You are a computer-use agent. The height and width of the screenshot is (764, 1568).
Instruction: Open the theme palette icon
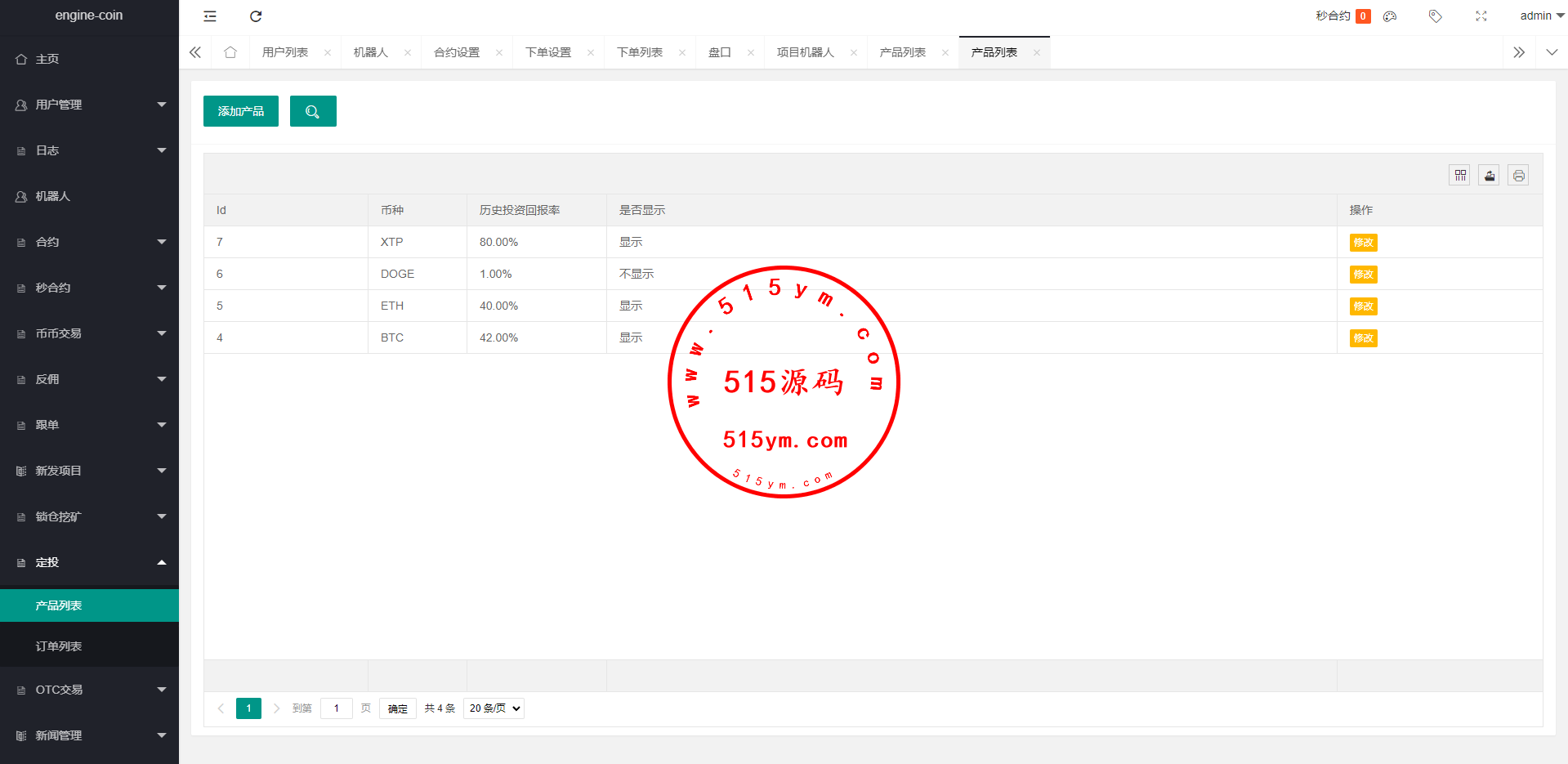click(x=1390, y=16)
